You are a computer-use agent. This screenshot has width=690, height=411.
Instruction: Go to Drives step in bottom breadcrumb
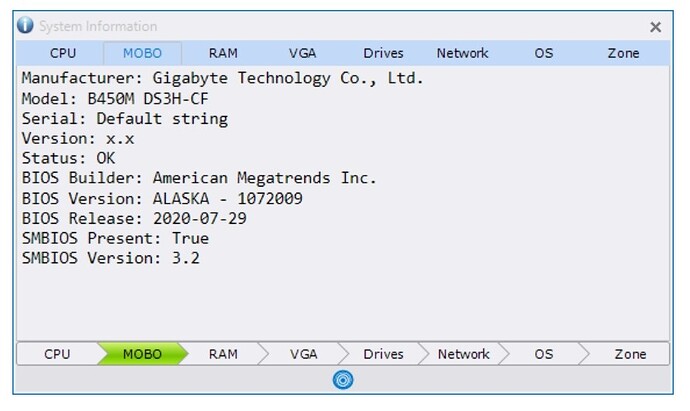click(x=383, y=354)
